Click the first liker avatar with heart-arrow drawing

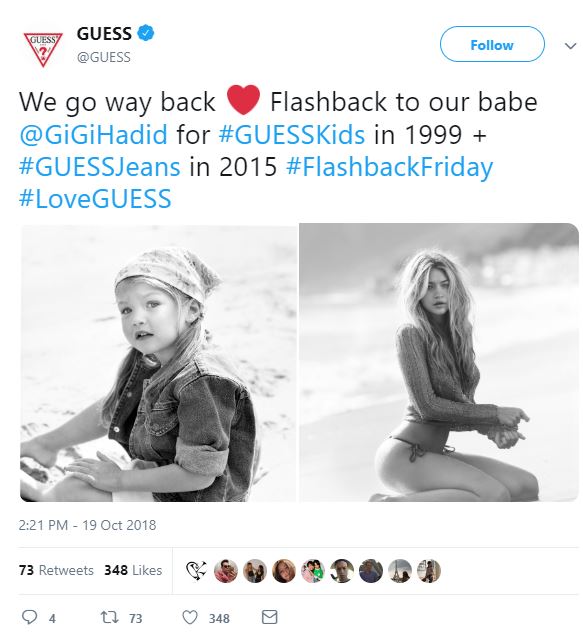pos(196,571)
